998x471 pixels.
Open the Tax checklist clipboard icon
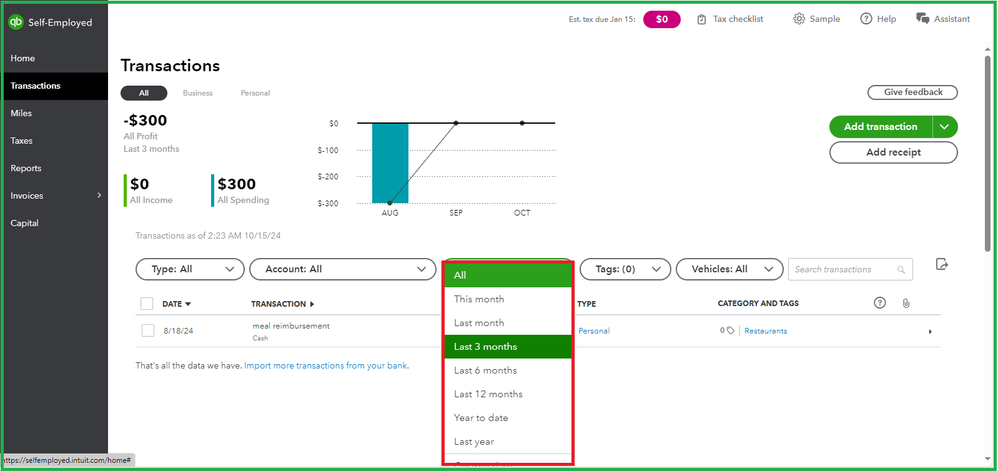click(701, 19)
